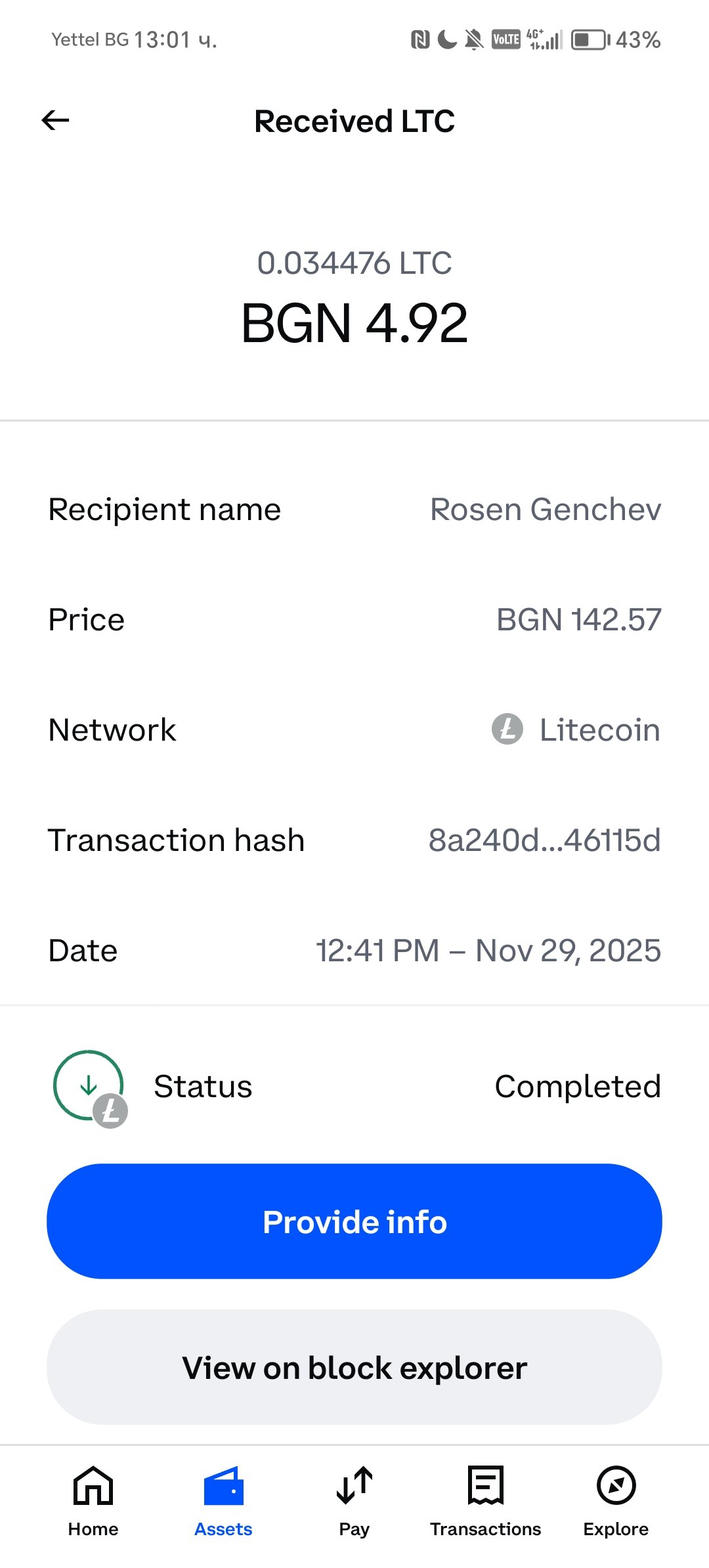Click the Litecoin network logo icon

point(507,730)
